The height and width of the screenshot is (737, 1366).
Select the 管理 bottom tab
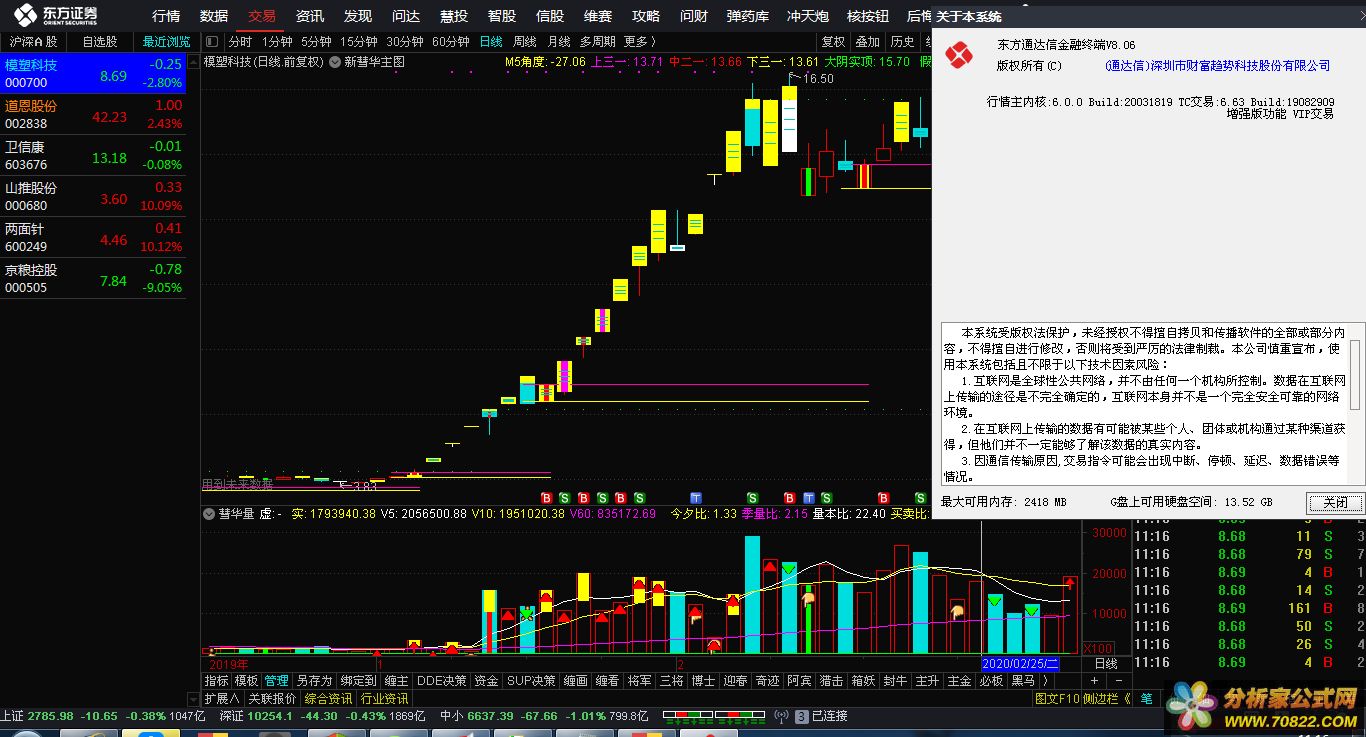pyautogui.click(x=277, y=681)
